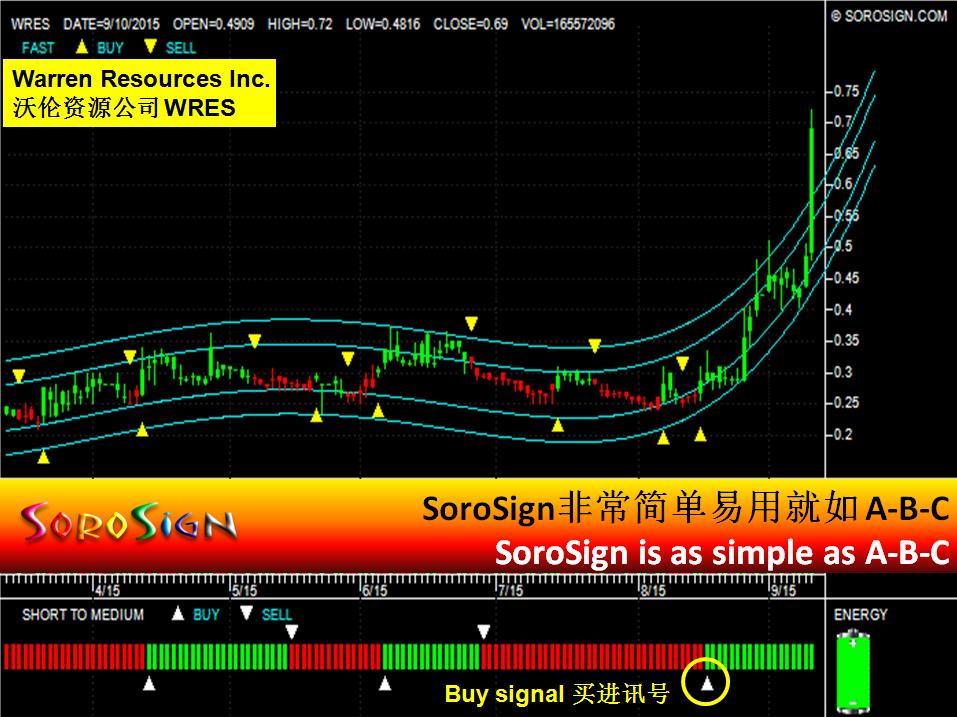Click the yellow SELL triangle in FAST legend

tap(150, 46)
